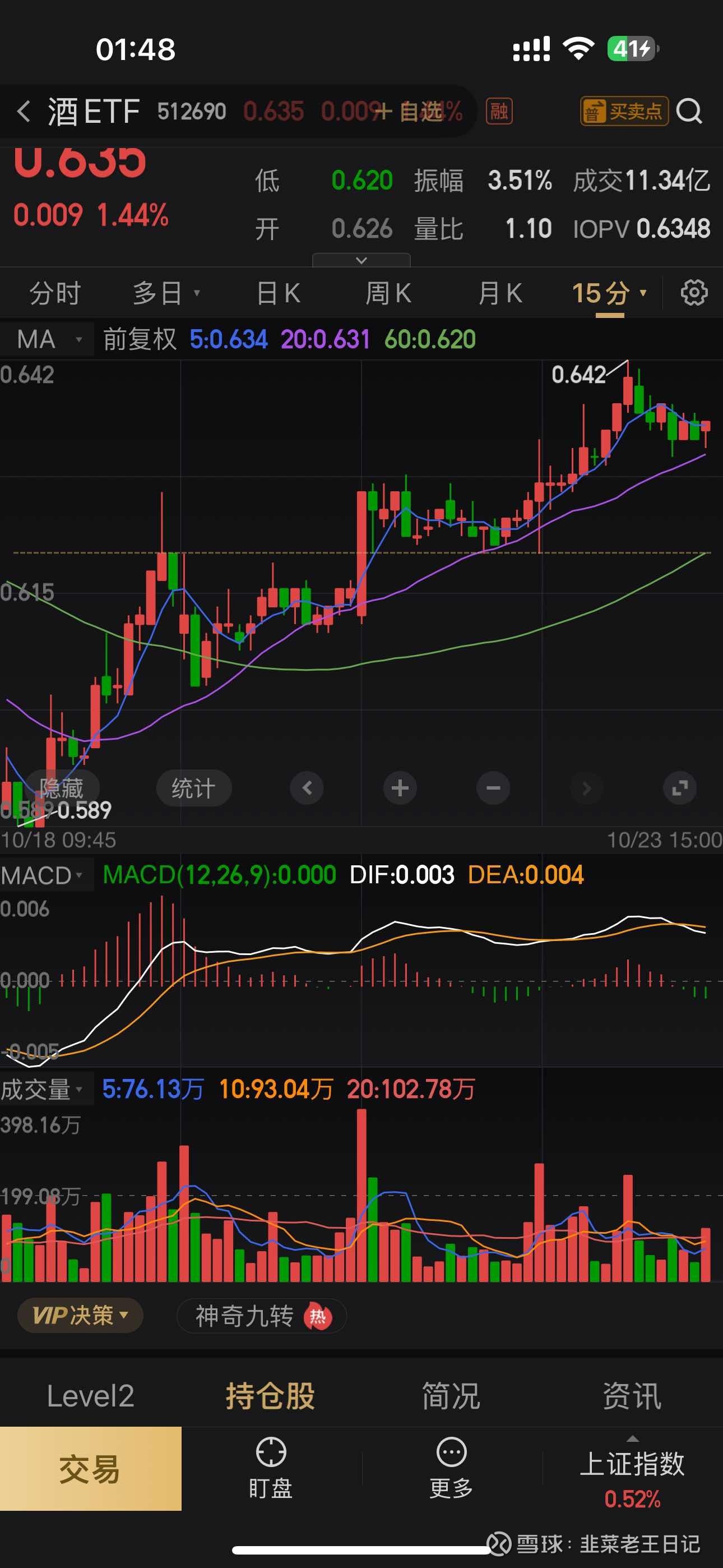Tap the 酒ETF title
Image resolution: width=723 pixels, height=1568 pixels.
(94, 112)
